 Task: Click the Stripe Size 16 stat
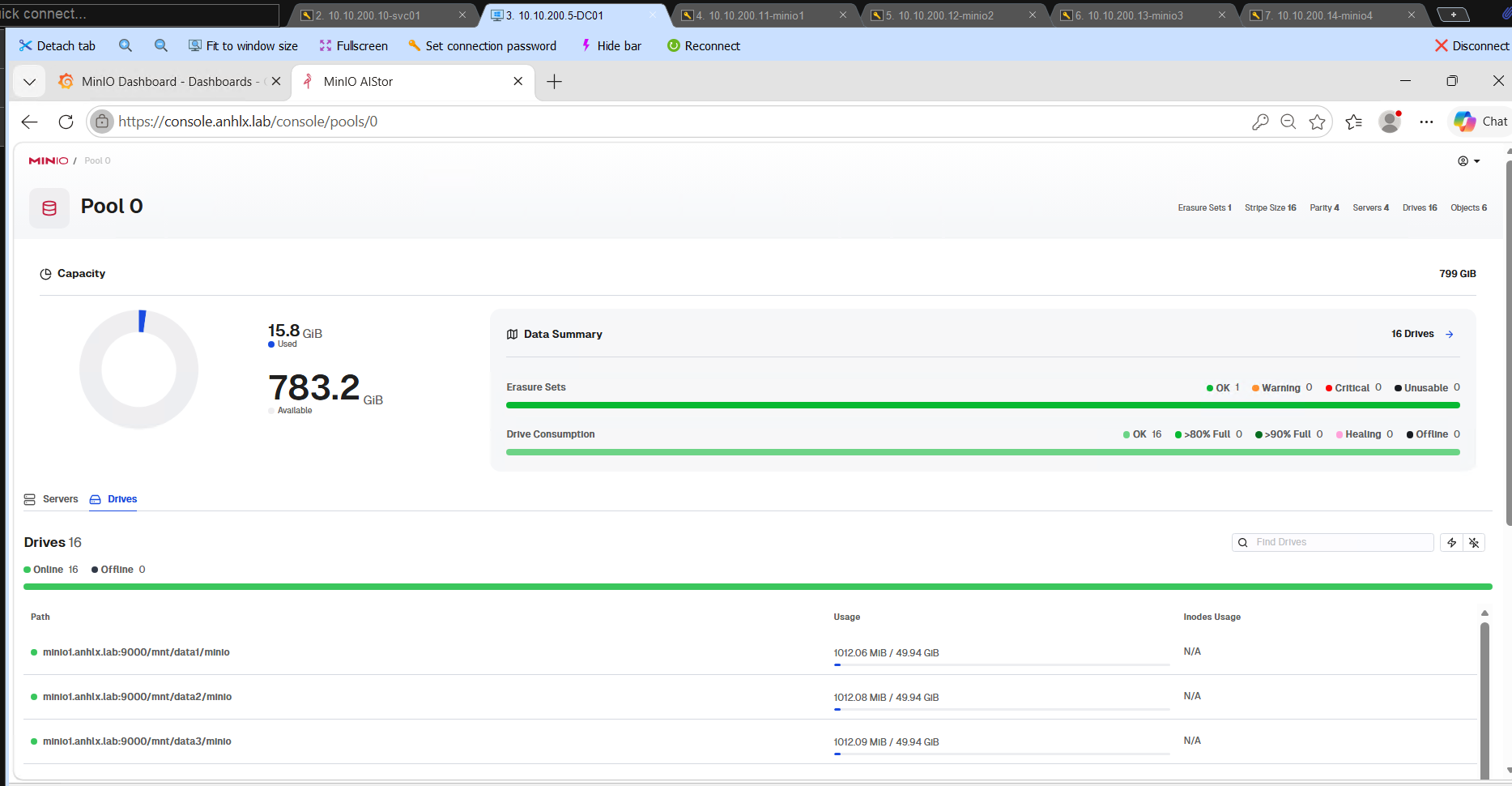[x=1271, y=208]
